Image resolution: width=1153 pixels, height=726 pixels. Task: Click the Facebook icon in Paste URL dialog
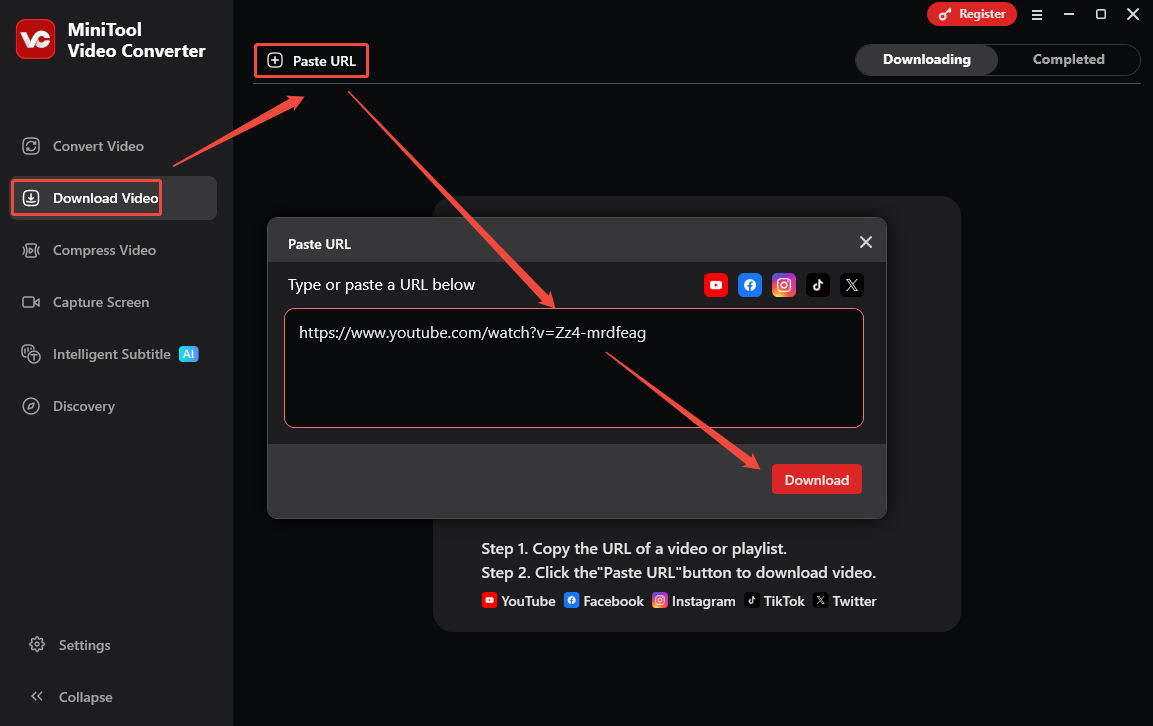click(750, 285)
